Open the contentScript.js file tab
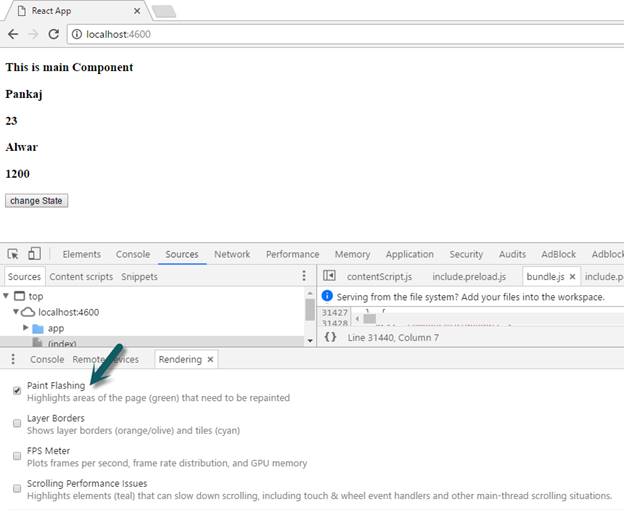 pyautogui.click(x=379, y=277)
